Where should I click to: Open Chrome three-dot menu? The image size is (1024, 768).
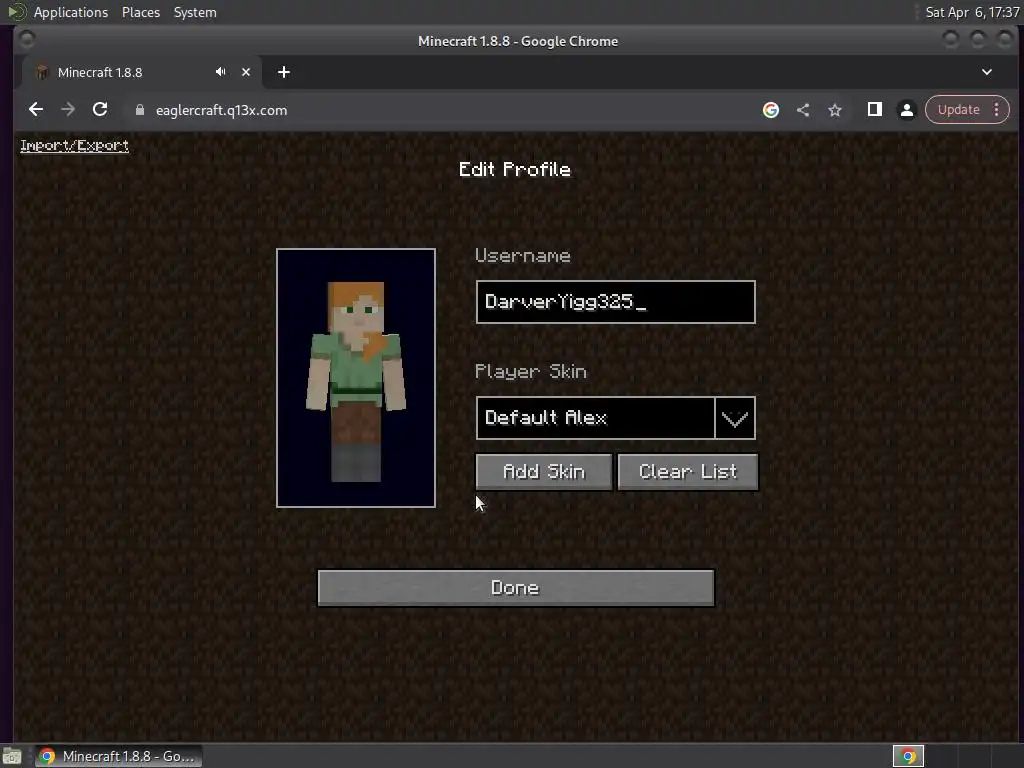tap(997, 110)
